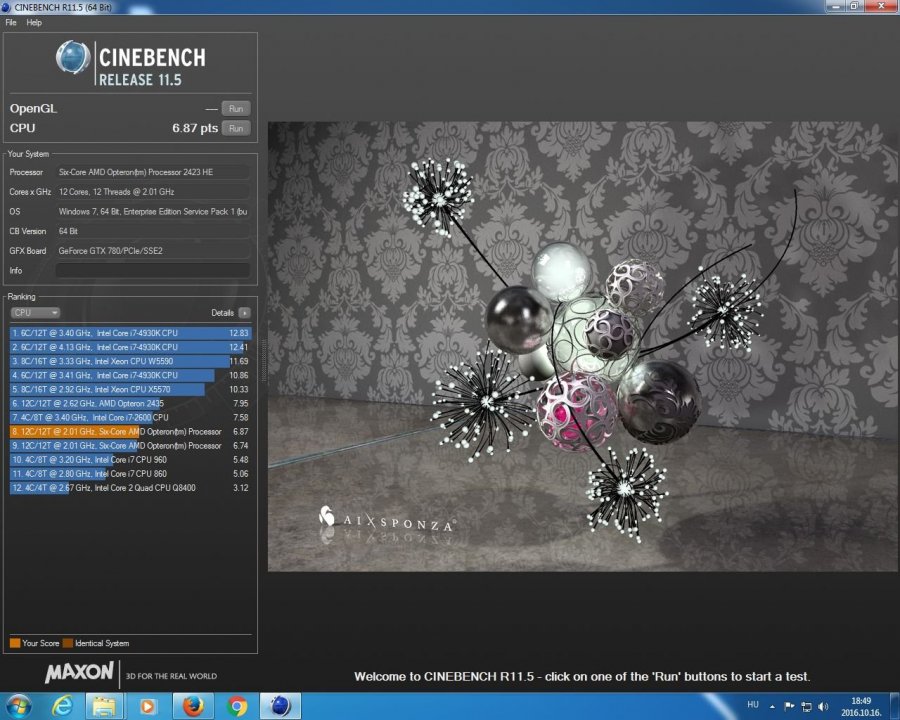Screen dimensions: 900x720
Task: Show hidden system tray icons arrow
Action: [773, 706]
